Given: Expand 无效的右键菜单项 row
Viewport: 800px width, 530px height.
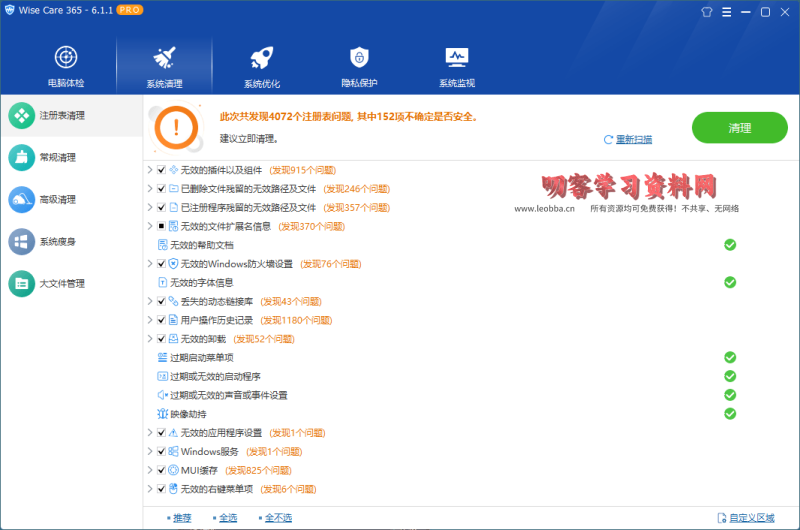Looking at the screenshot, I should click(x=150, y=489).
